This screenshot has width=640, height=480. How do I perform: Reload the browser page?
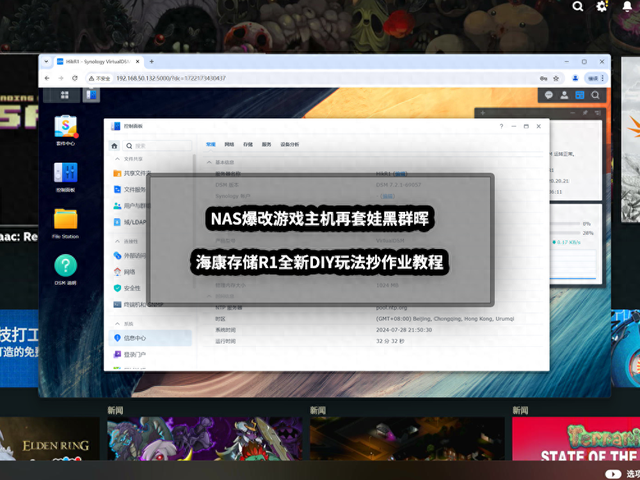(74, 78)
